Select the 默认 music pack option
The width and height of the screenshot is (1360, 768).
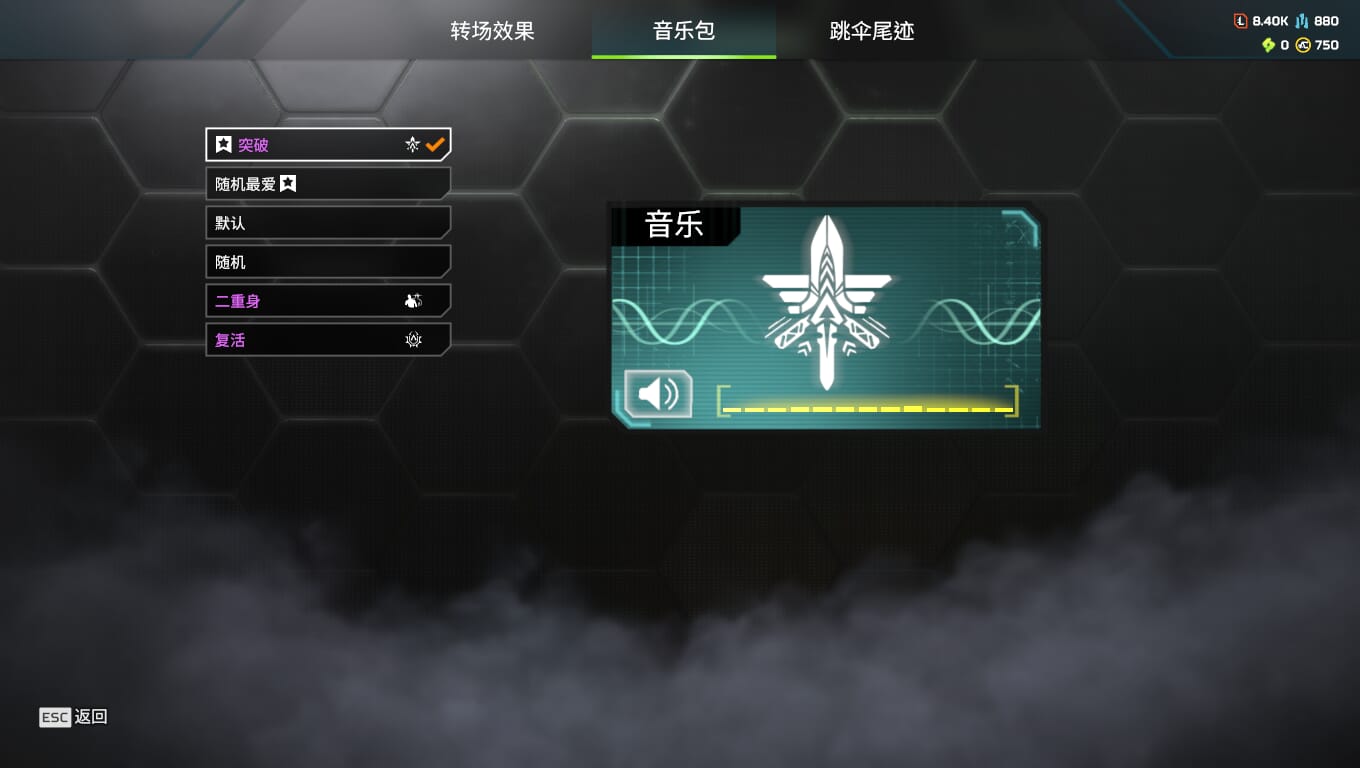coord(328,223)
